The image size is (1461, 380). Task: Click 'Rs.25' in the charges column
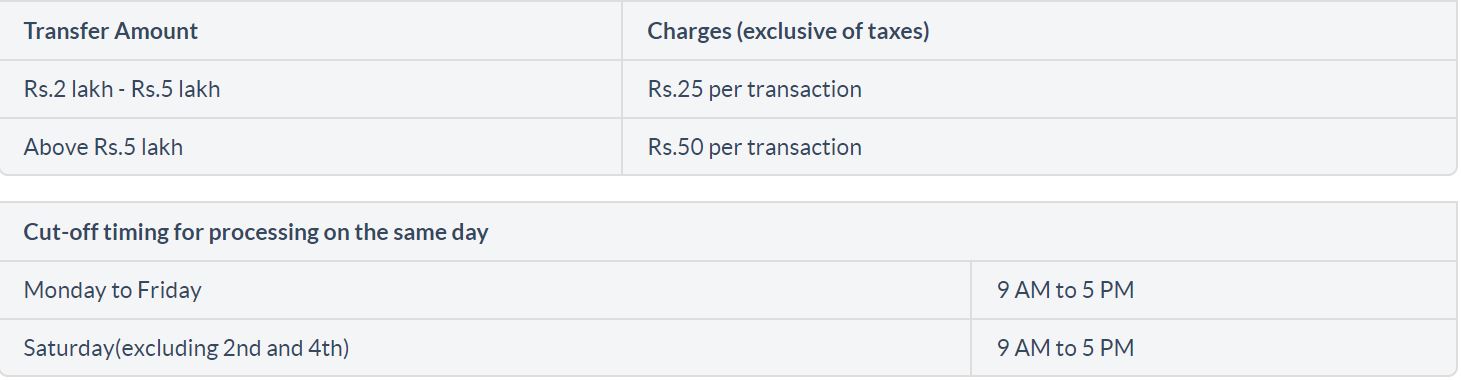(676, 89)
